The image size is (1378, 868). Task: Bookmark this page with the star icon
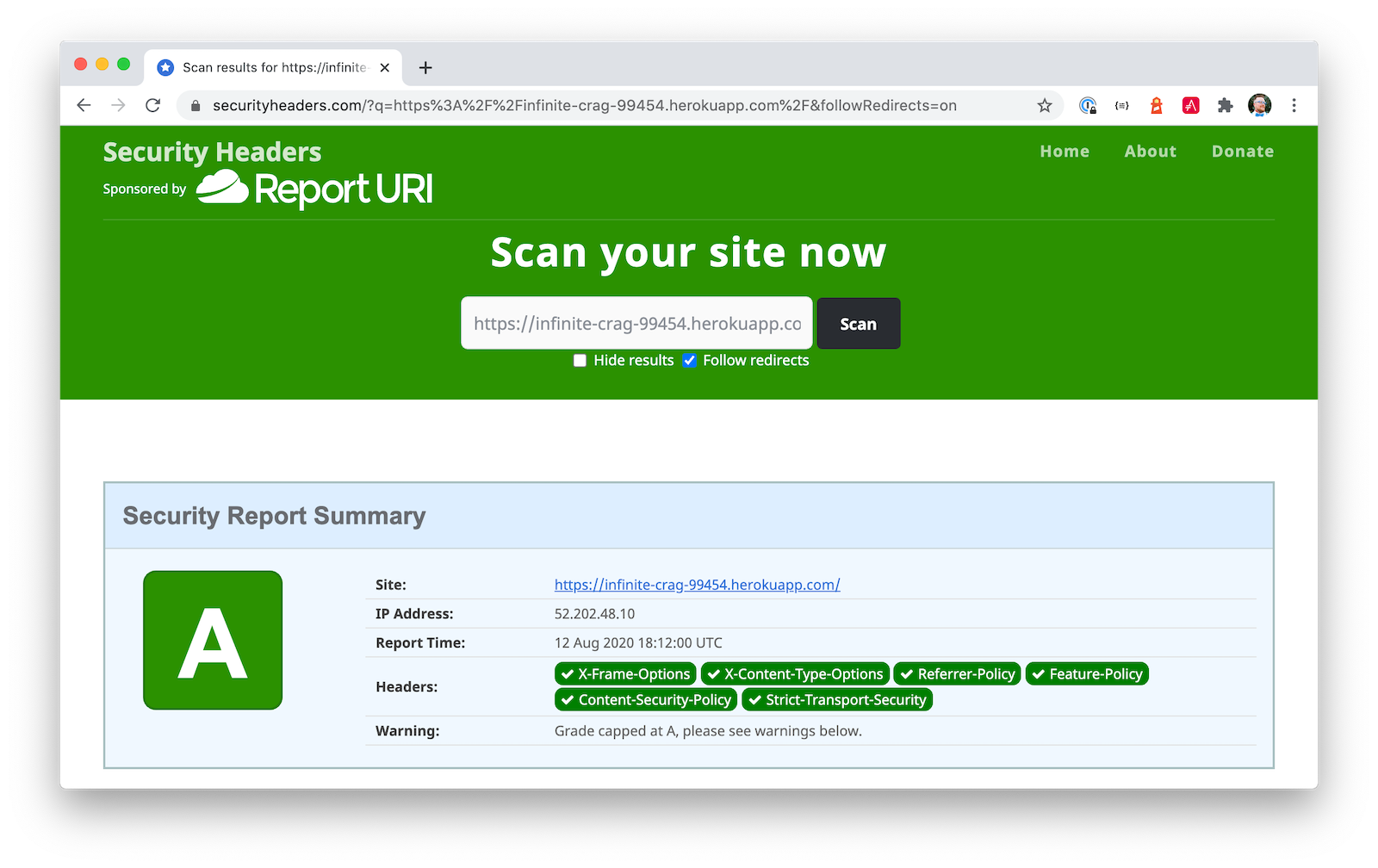point(1045,106)
